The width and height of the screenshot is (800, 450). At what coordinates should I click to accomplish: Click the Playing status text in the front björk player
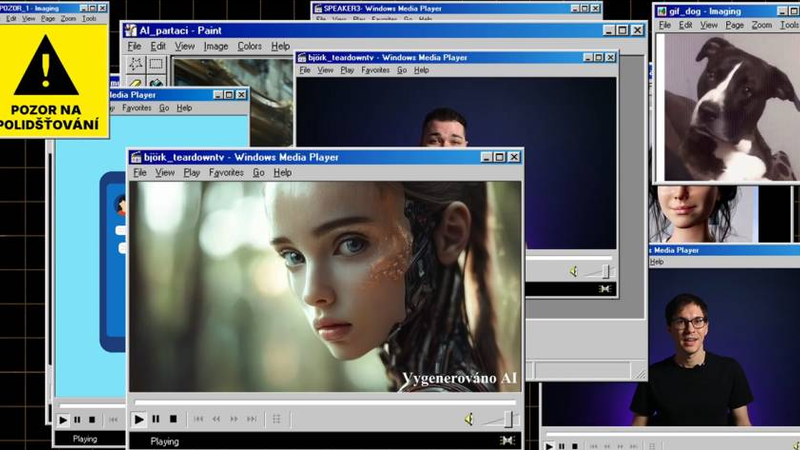tap(164, 441)
